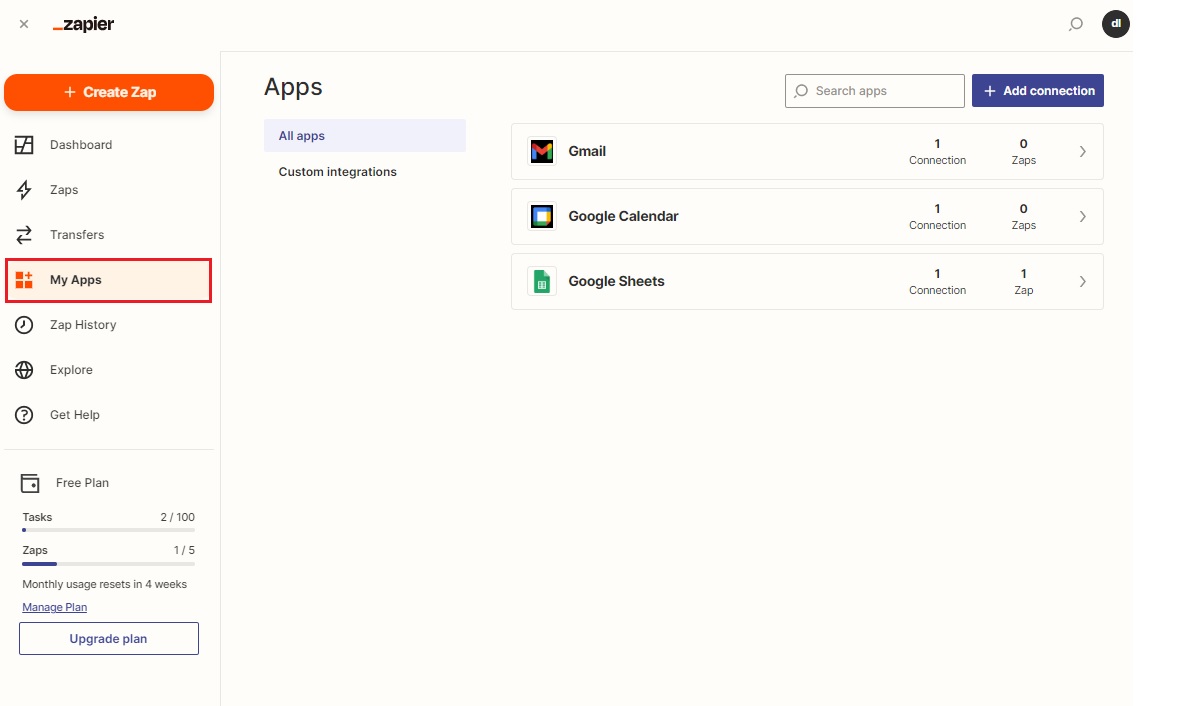Click the Google Calendar app logo
The image size is (1180, 706).
tap(541, 217)
